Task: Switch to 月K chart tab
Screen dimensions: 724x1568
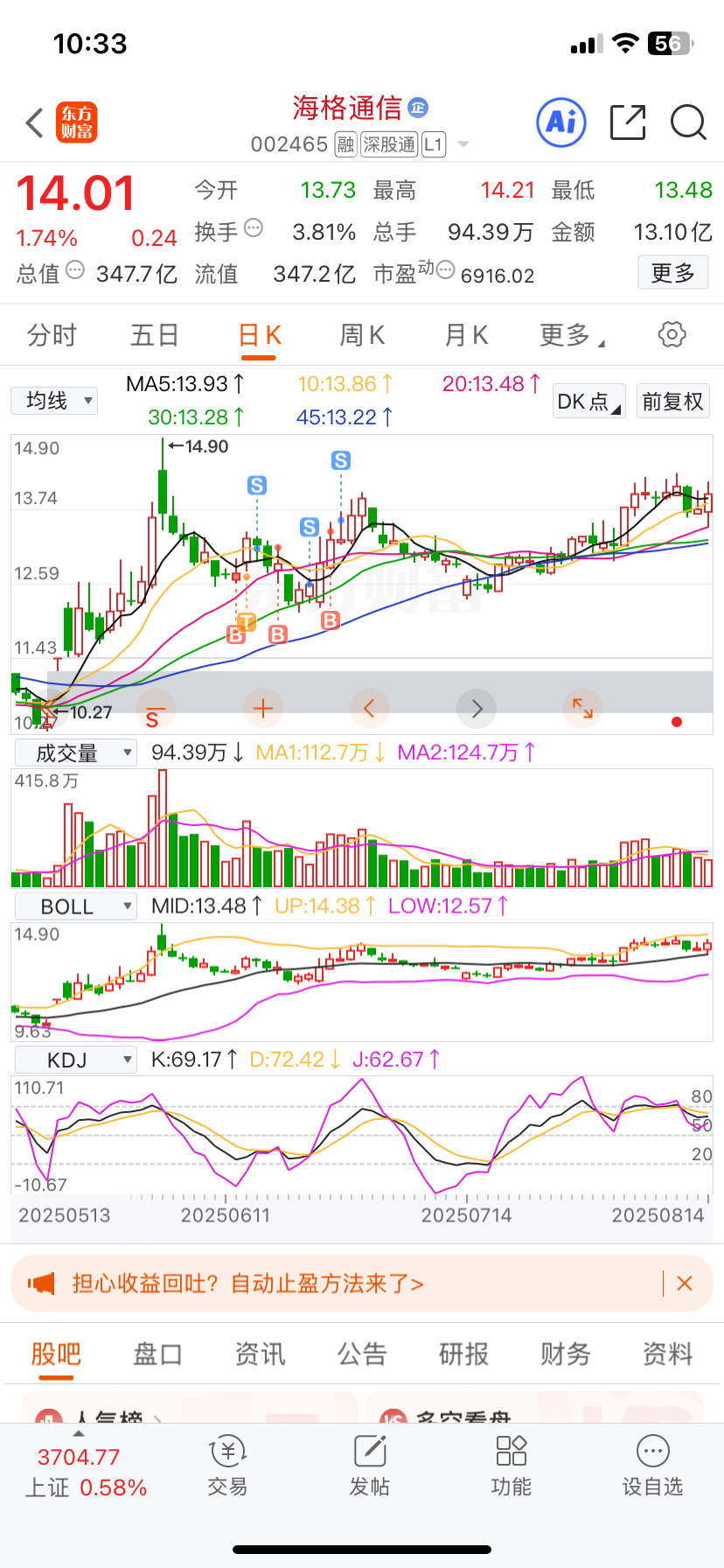Action: pyautogui.click(x=466, y=335)
